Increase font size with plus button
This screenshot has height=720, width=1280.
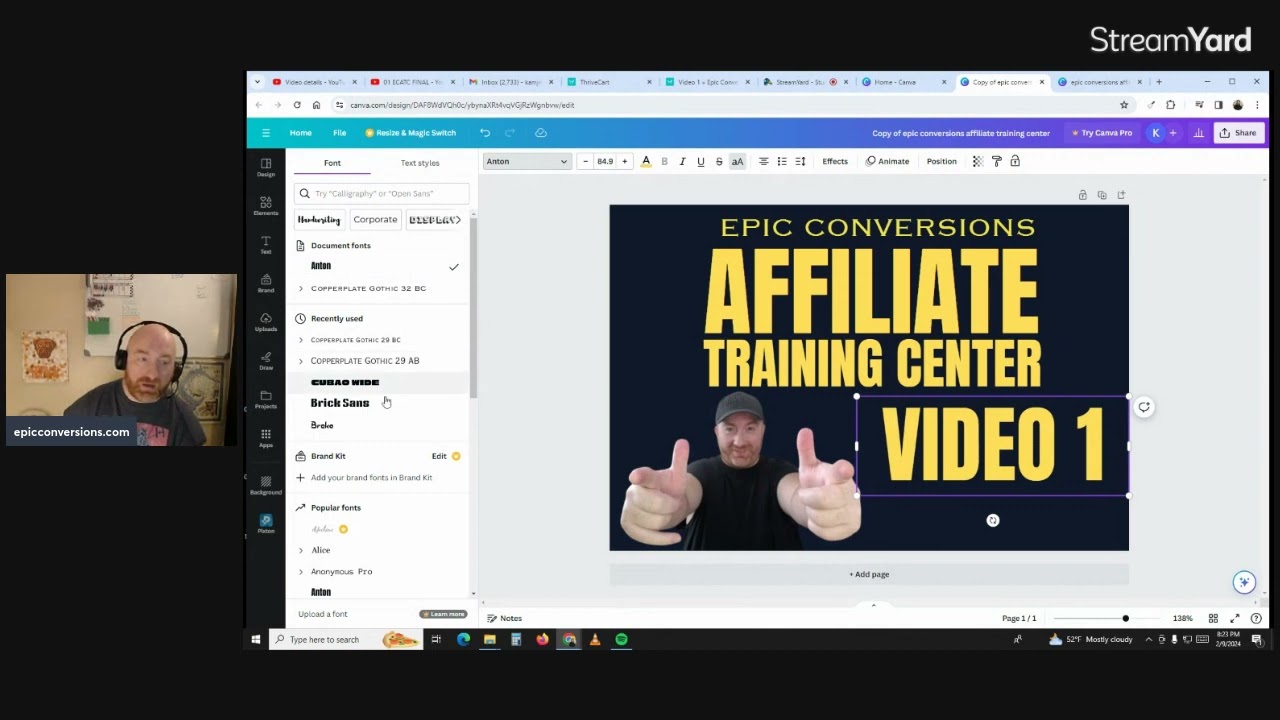pos(624,161)
